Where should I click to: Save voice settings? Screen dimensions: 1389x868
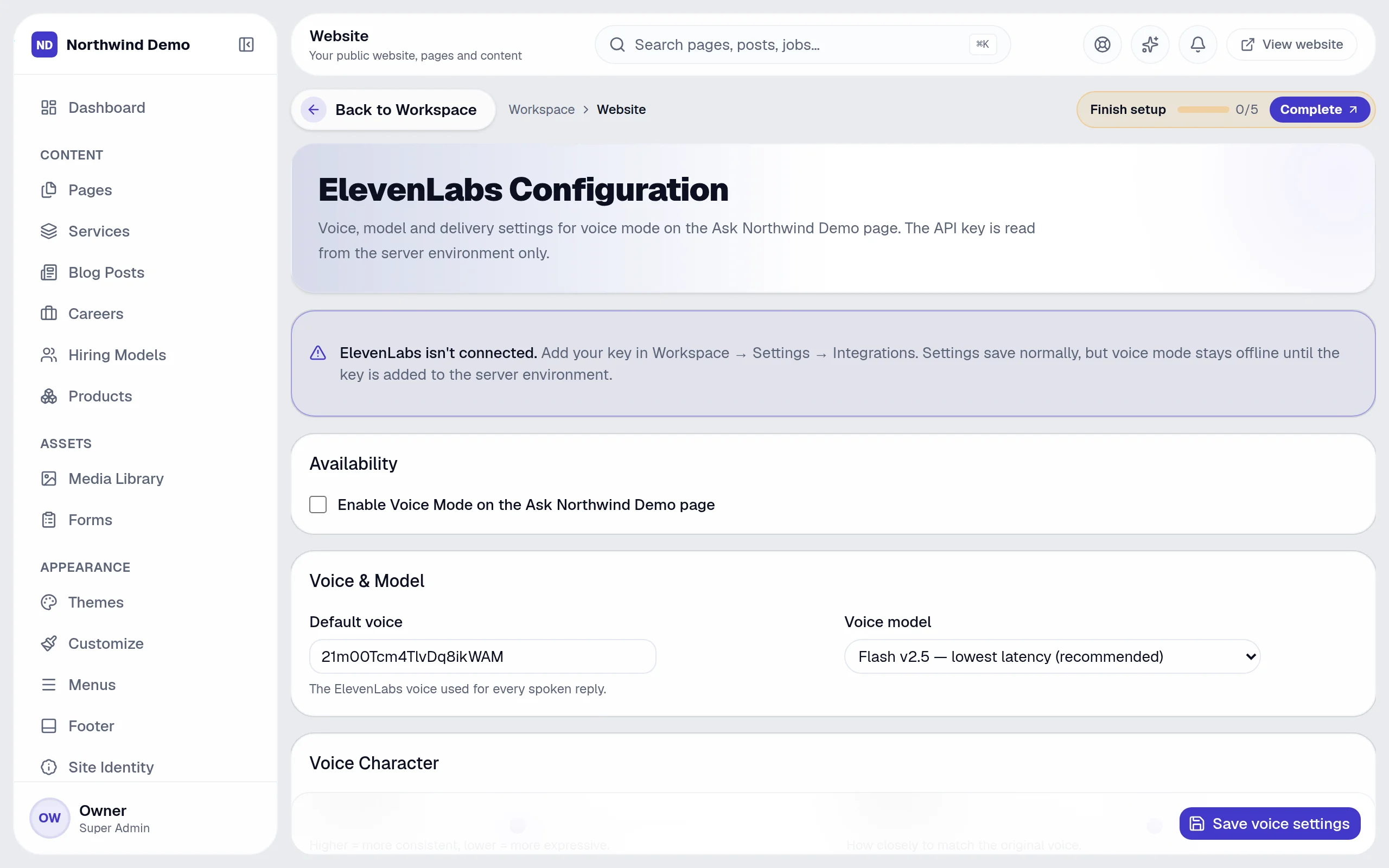(x=1270, y=823)
